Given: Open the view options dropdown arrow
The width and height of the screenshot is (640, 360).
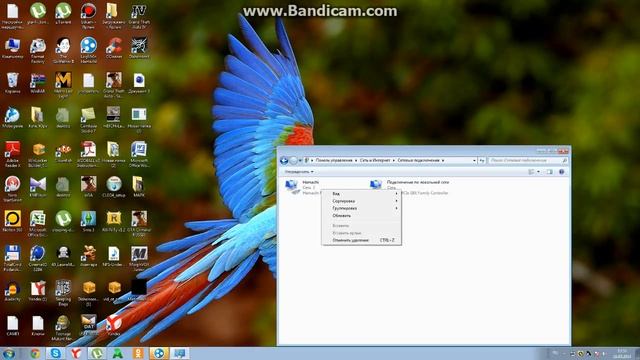Looking at the screenshot, I should [538, 172].
